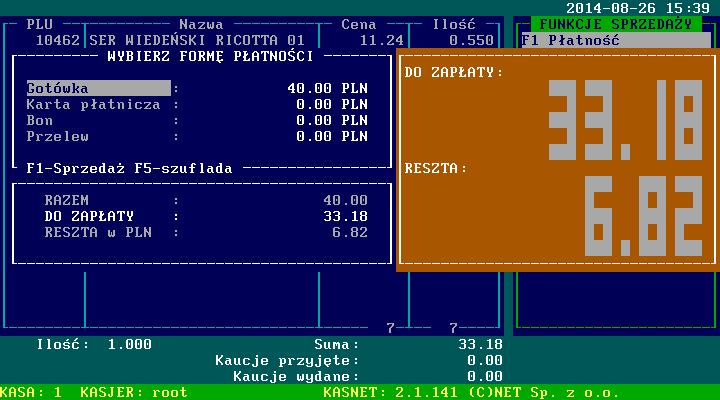This screenshot has height=400, width=720.
Task: Click the large 33.18 amount display
Action: (625, 120)
